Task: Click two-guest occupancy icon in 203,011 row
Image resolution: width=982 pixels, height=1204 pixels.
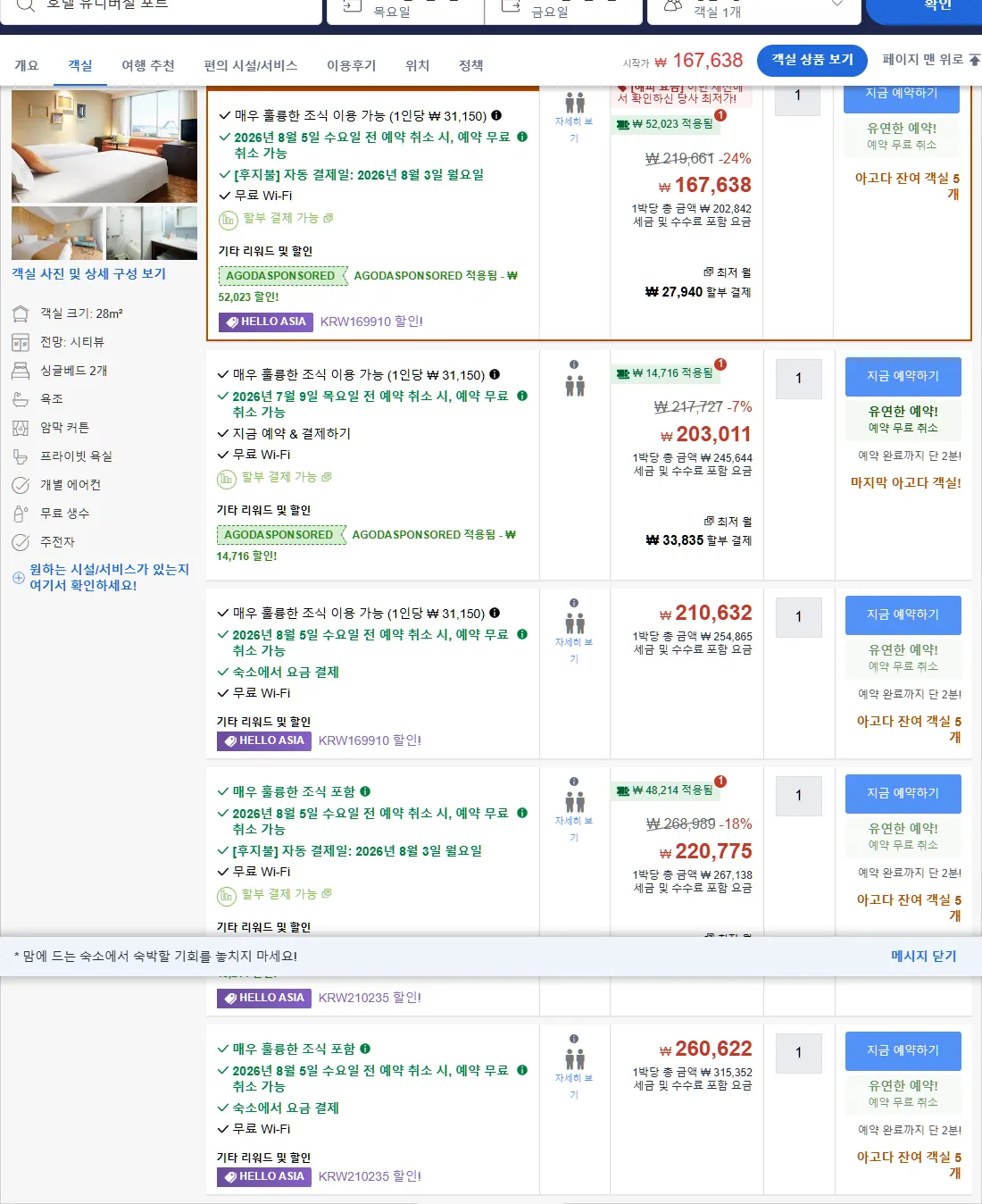Action: pos(575,386)
